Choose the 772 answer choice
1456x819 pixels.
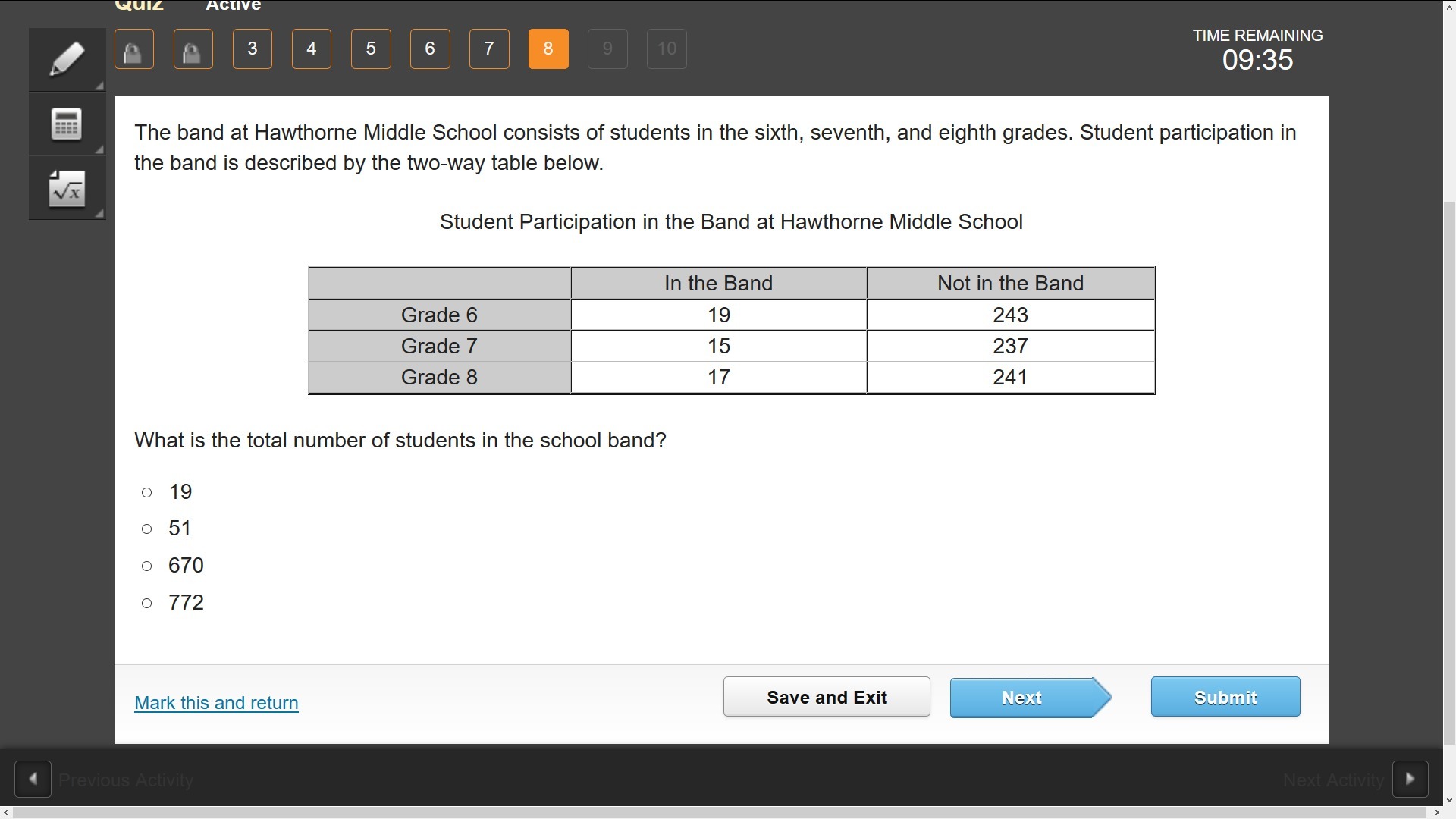[147, 604]
